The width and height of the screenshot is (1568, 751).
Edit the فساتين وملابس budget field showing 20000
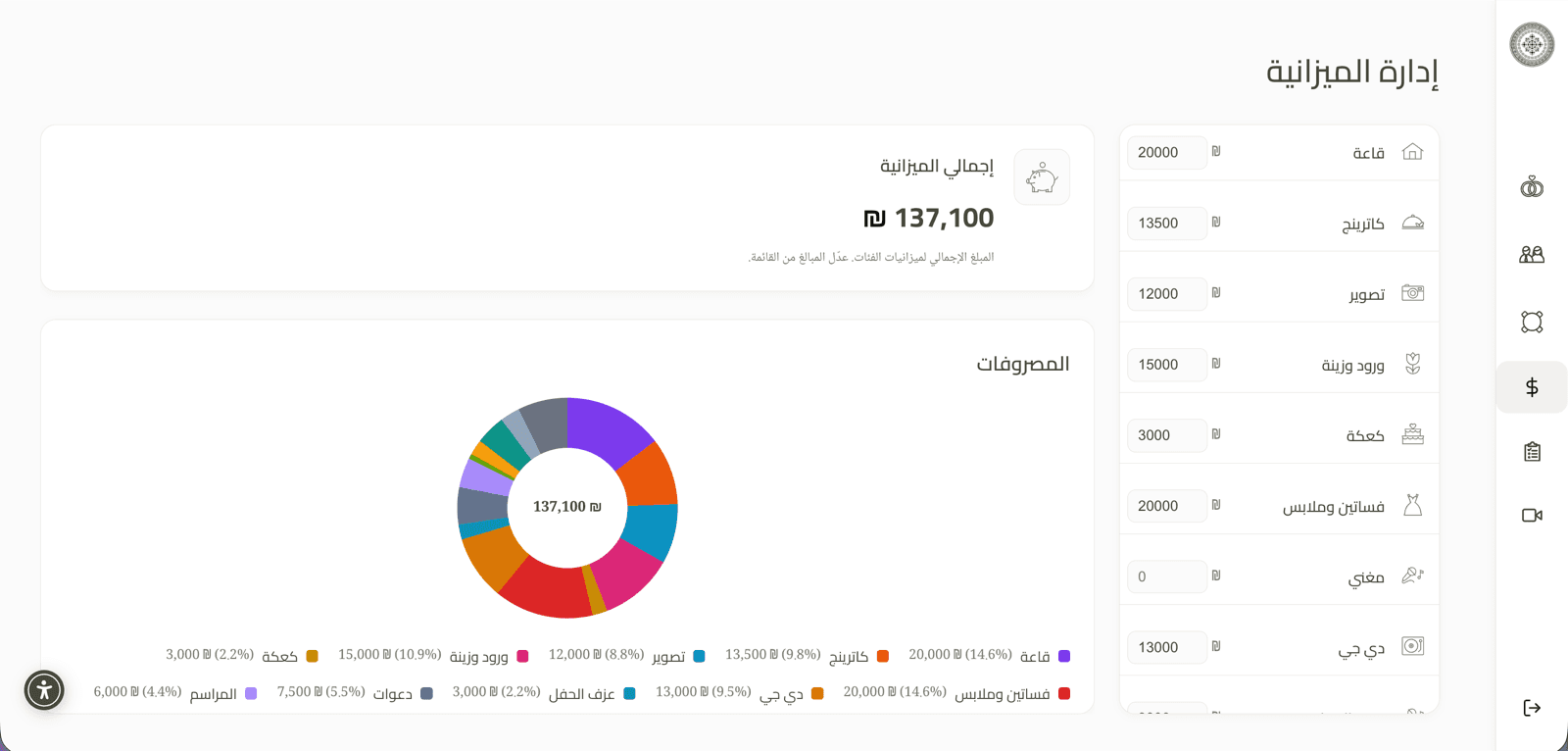pyautogui.click(x=1167, y=506)
